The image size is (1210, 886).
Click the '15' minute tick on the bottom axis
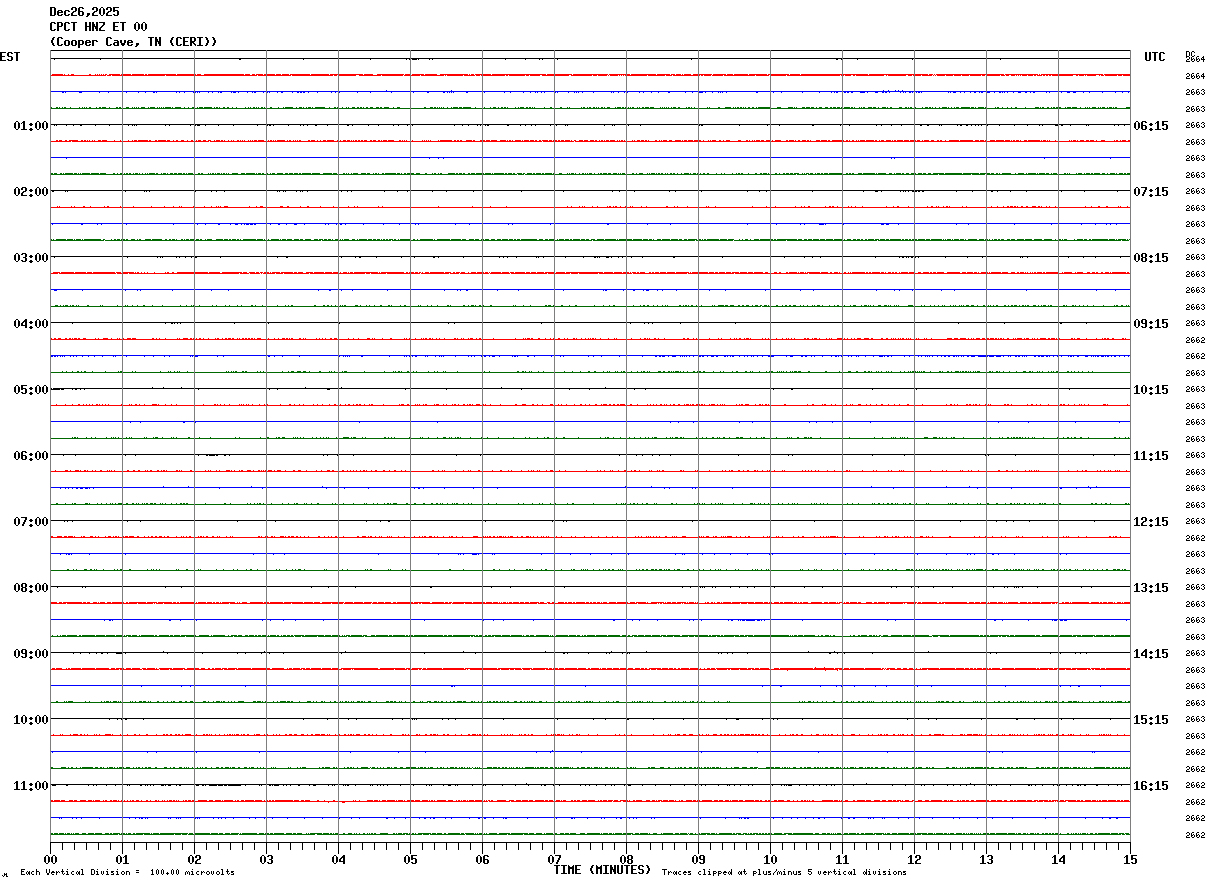click(1130, 859)
